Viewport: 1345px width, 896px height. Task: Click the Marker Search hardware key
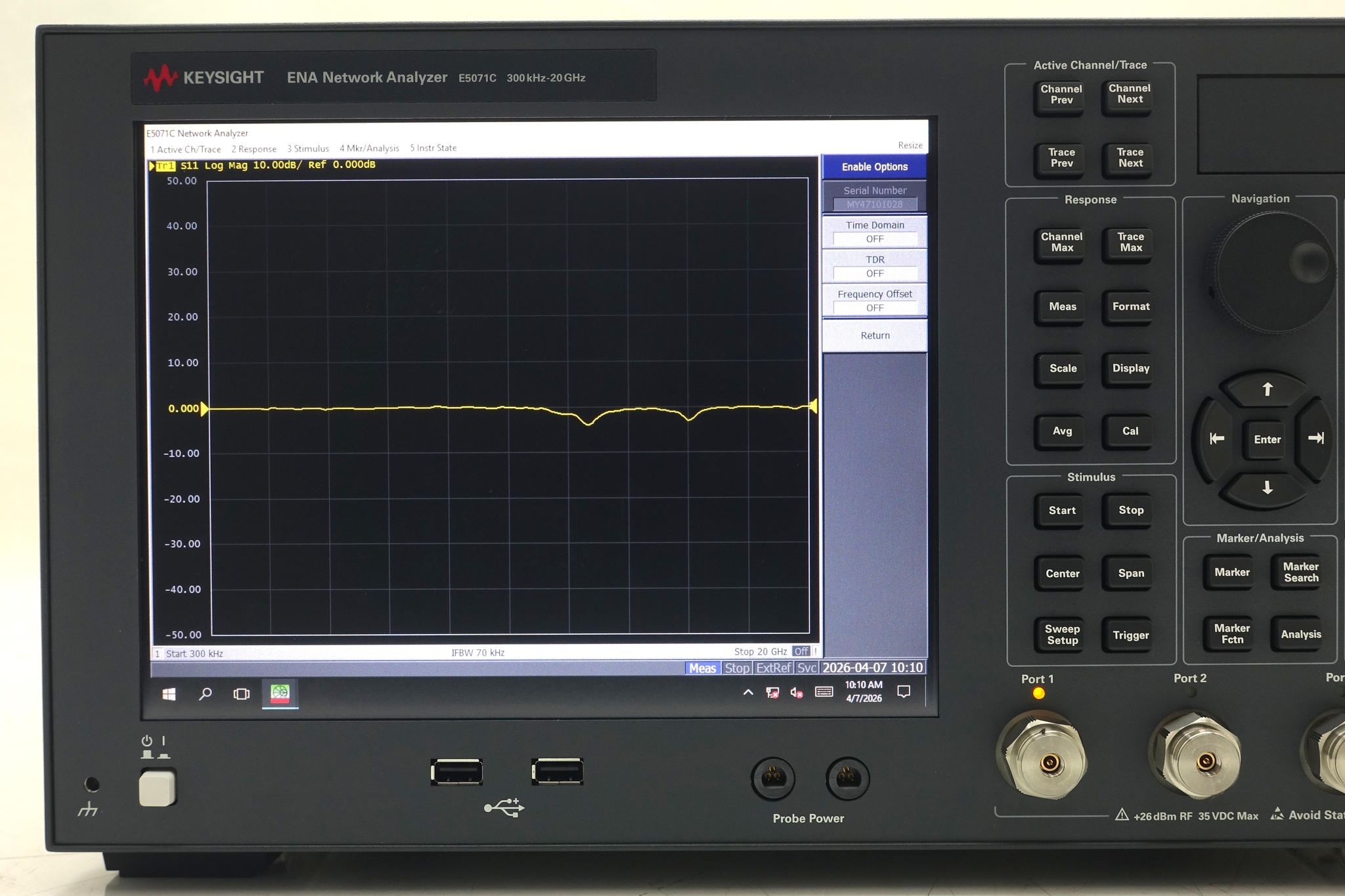point(1300,572)
